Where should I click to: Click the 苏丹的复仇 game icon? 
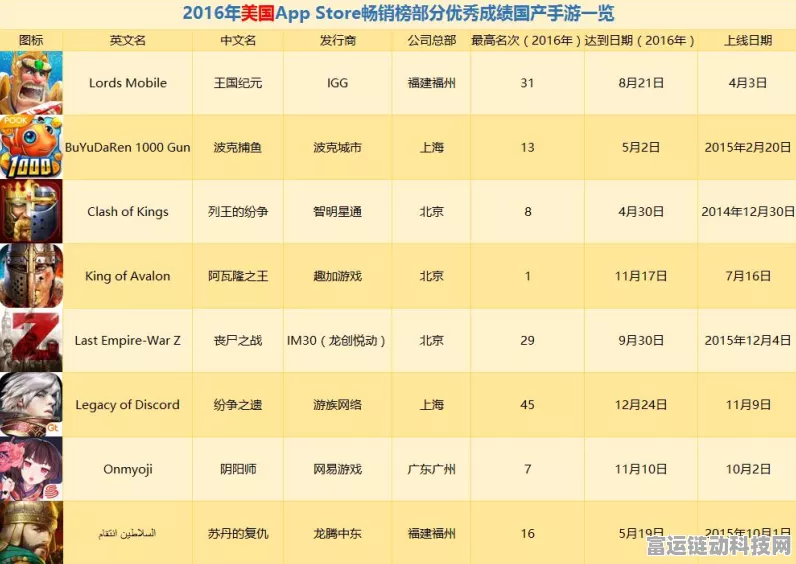31,533
